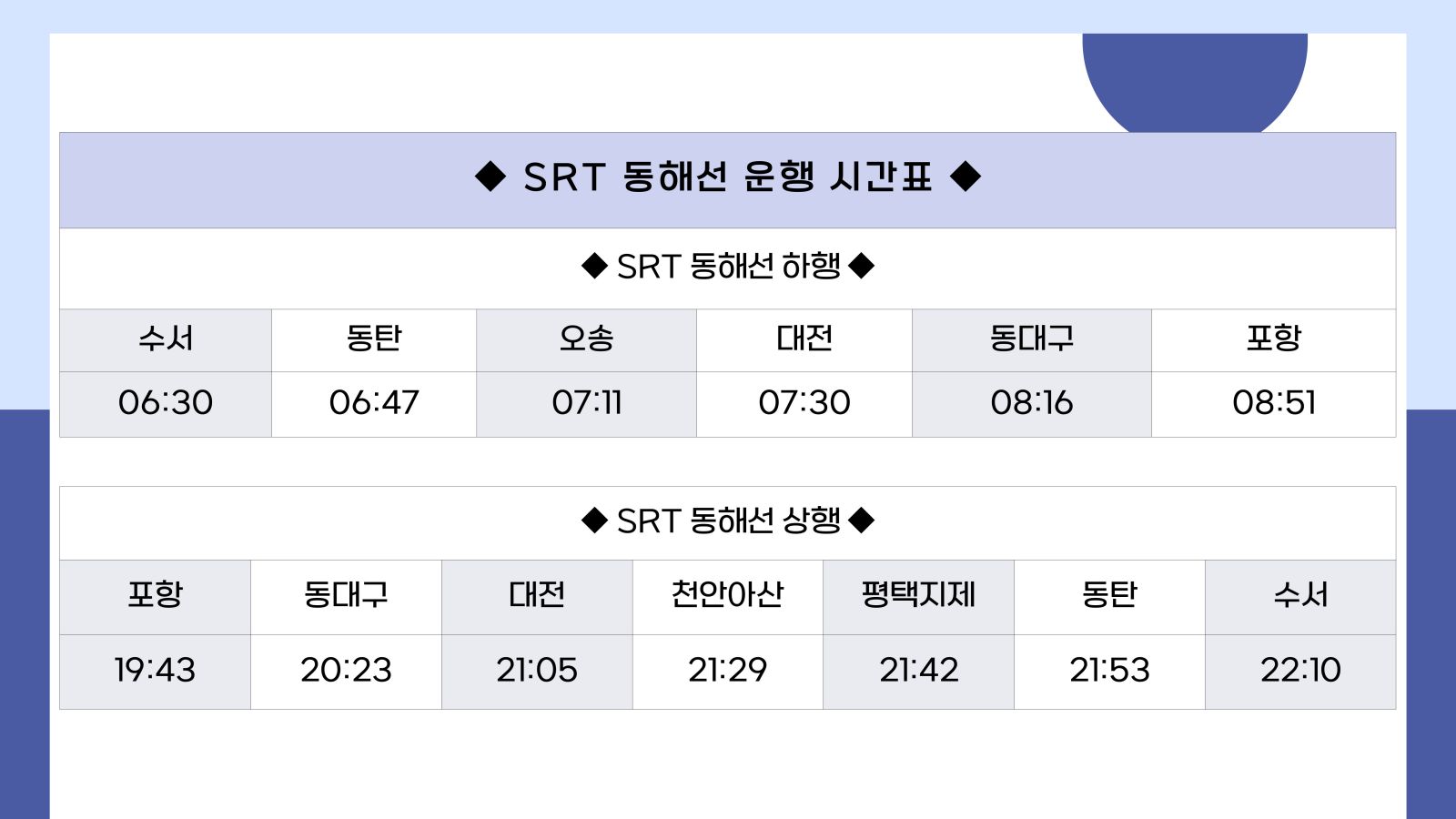The width and height of the screenshot is (1456, 819).
Task: Click the 06:47 time cell
Action: 374,403
